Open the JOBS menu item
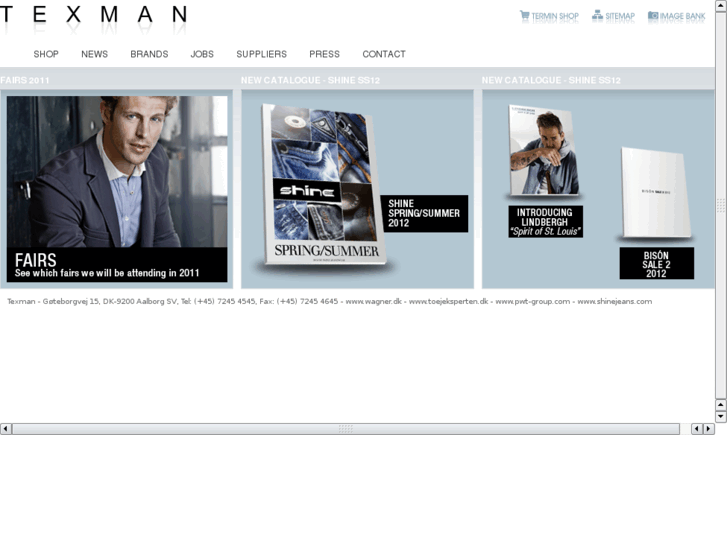Image resolution: width=727 pixels, height=545 pixels. coord(202,54)
